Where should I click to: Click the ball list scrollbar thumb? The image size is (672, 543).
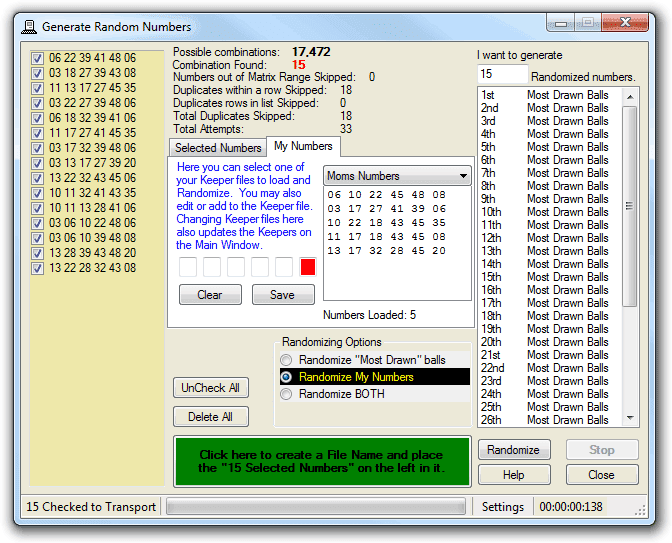[630, 207]
